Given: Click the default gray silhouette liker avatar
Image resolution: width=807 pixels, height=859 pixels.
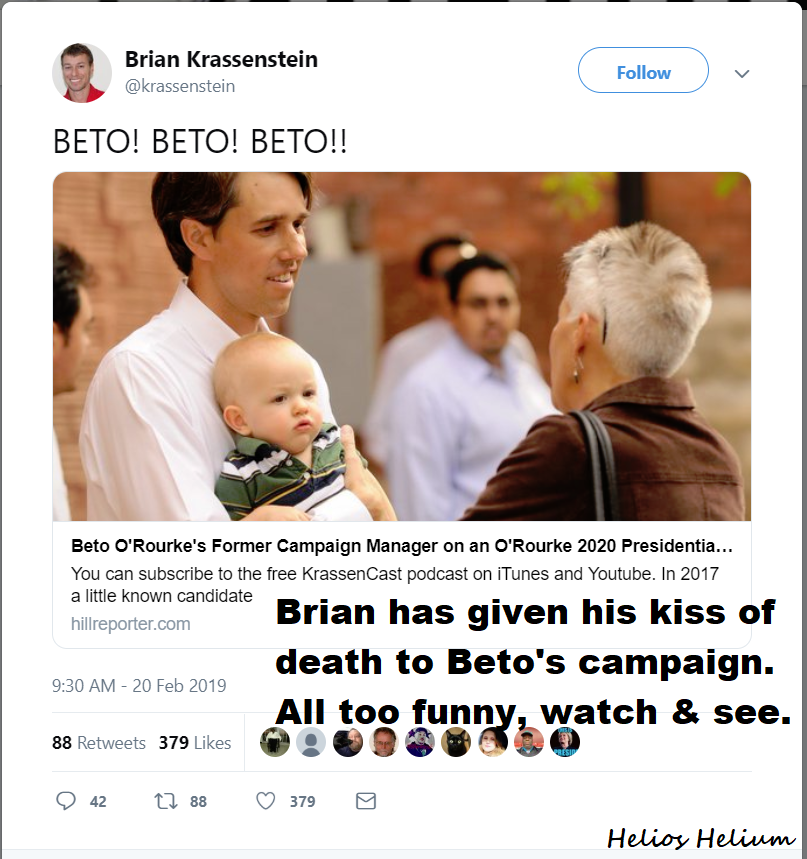Looking at the screenshot, I should 311,742.
